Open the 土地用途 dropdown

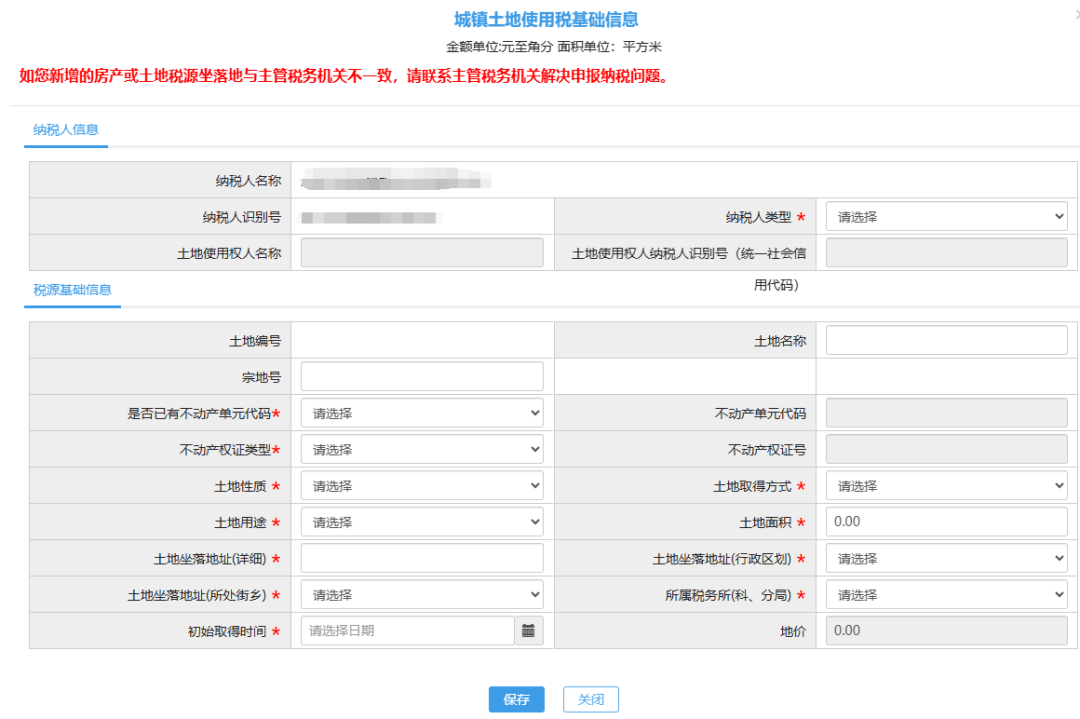coord(421,521)
